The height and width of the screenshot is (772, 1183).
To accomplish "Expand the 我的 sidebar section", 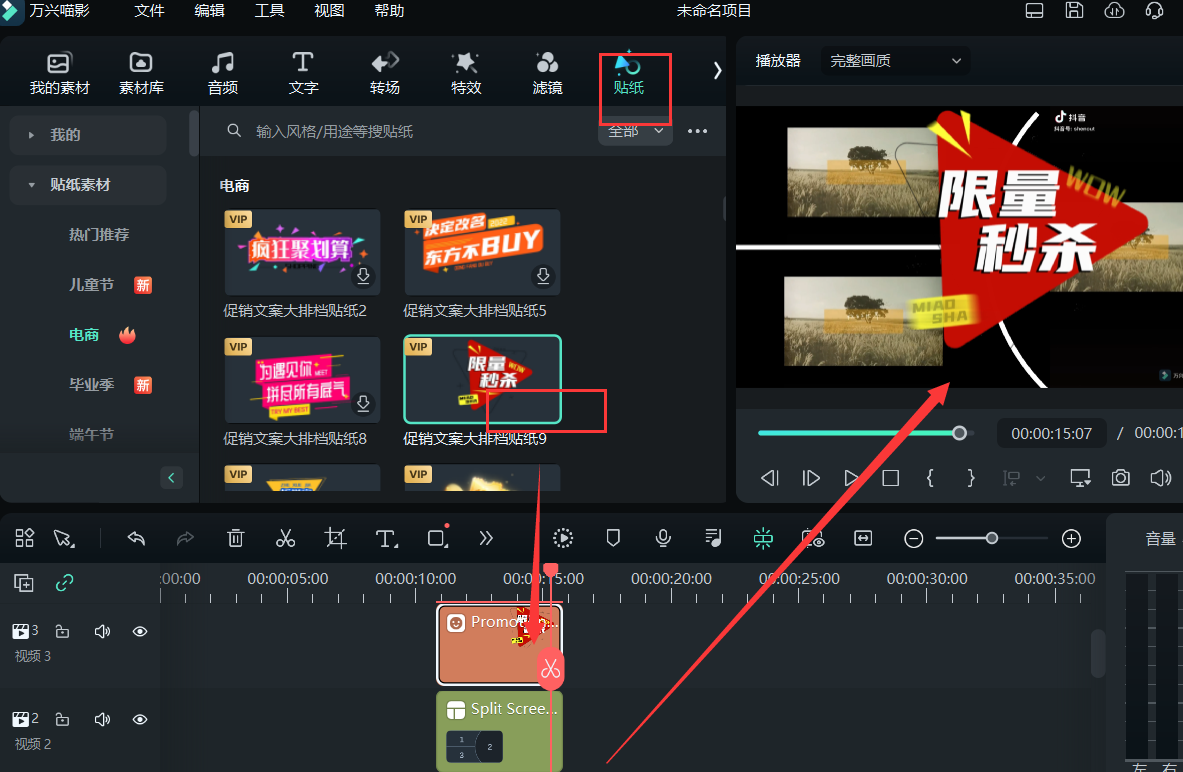I will tap(88, 135).
